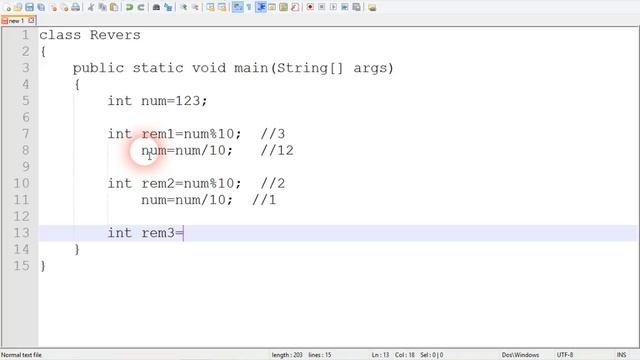This screenshot has width=640, height=360.
Task: Toggle show all characters
Action: click(249, 7)
